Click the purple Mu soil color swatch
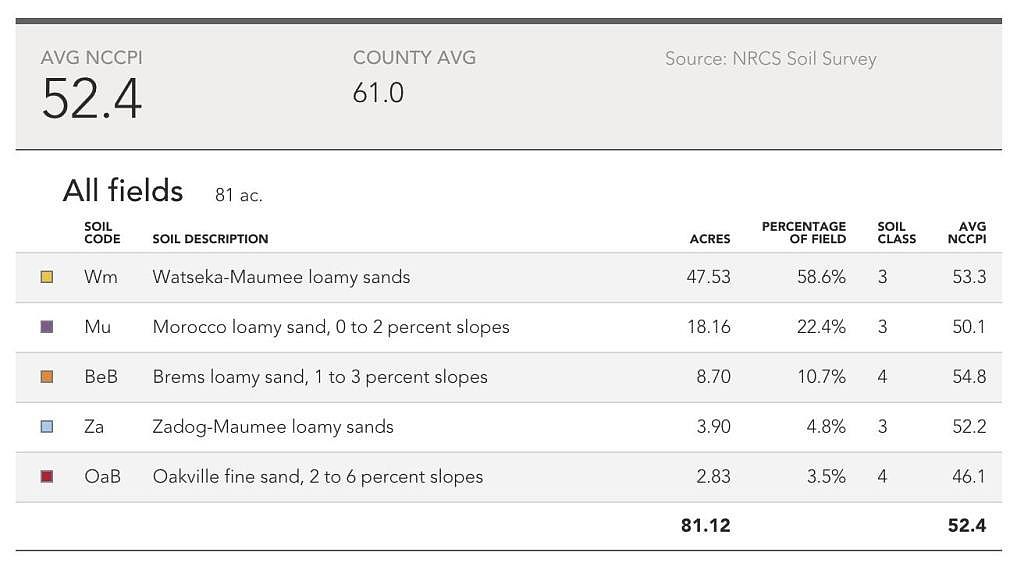Screen dimensions: 1024x577 (47, 327)
